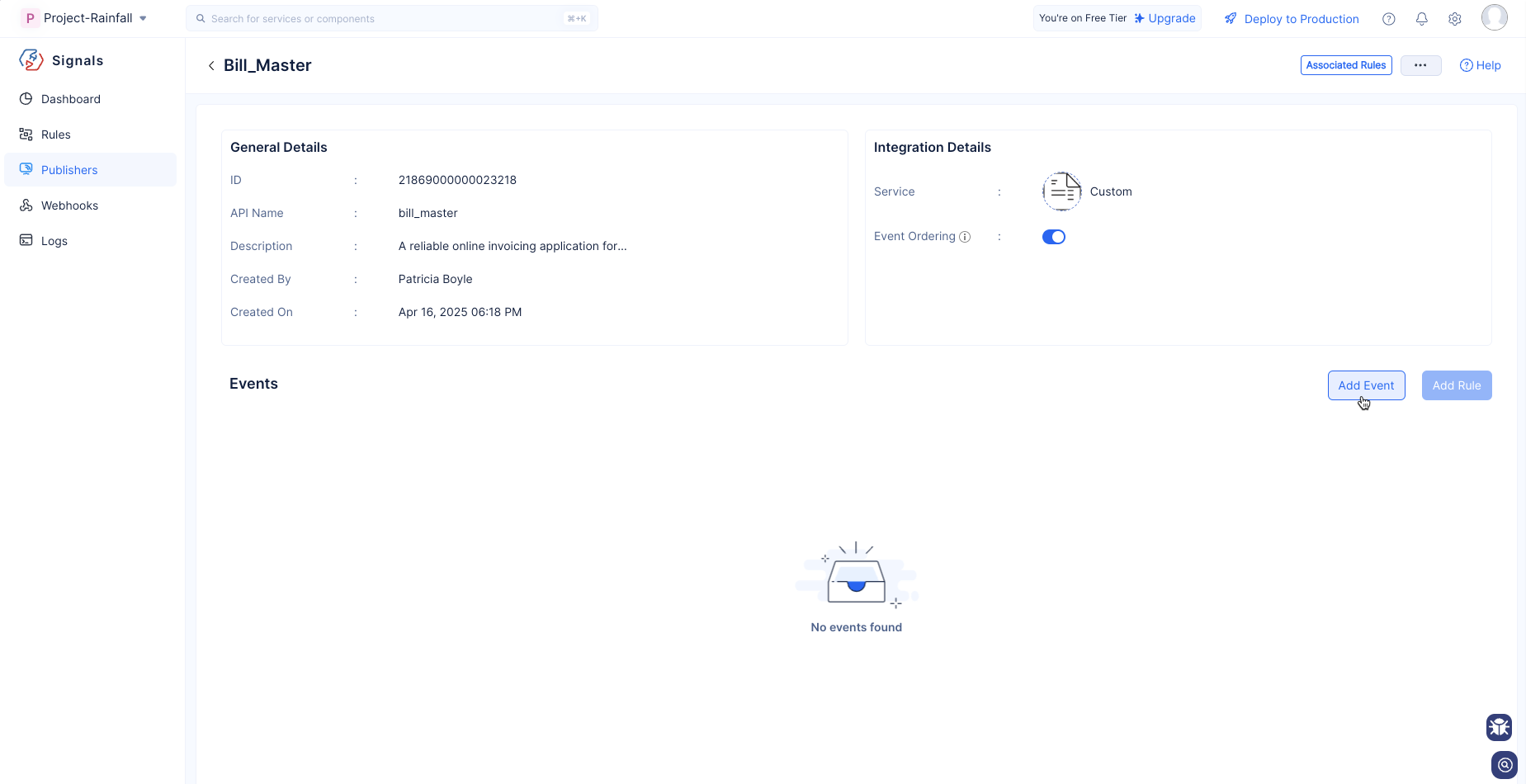Click the user profile avatar
The height and width of the screenshot is (784, 1526).
pos(1494,17)
